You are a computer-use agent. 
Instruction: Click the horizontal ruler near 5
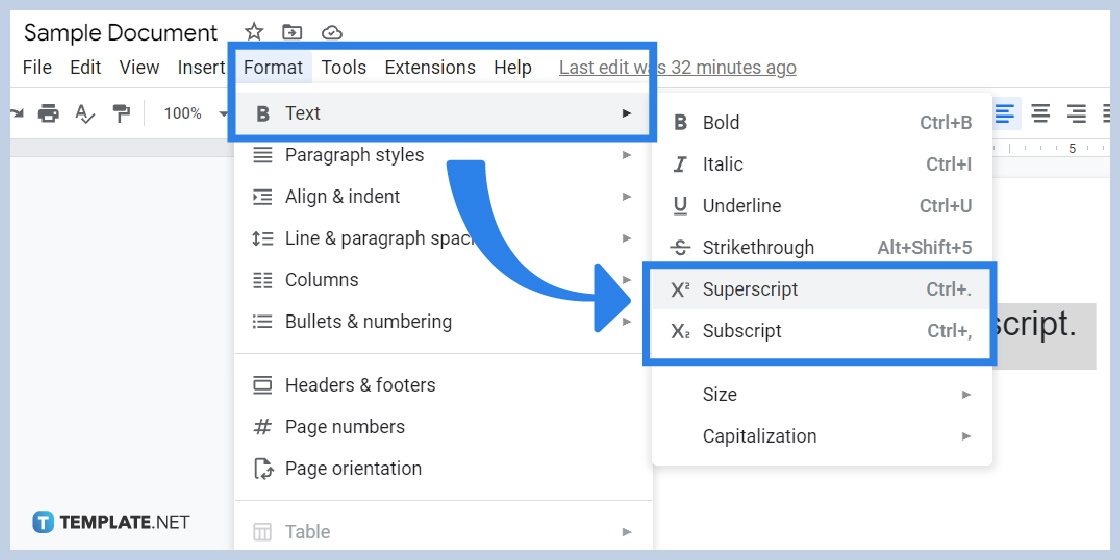pos(1072,149)
